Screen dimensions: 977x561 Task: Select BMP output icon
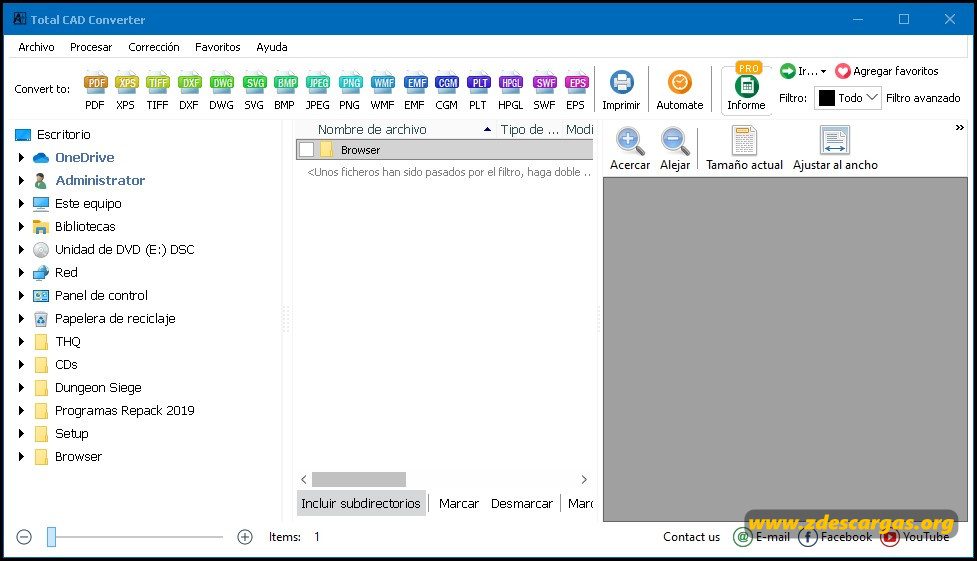[285, 91]
